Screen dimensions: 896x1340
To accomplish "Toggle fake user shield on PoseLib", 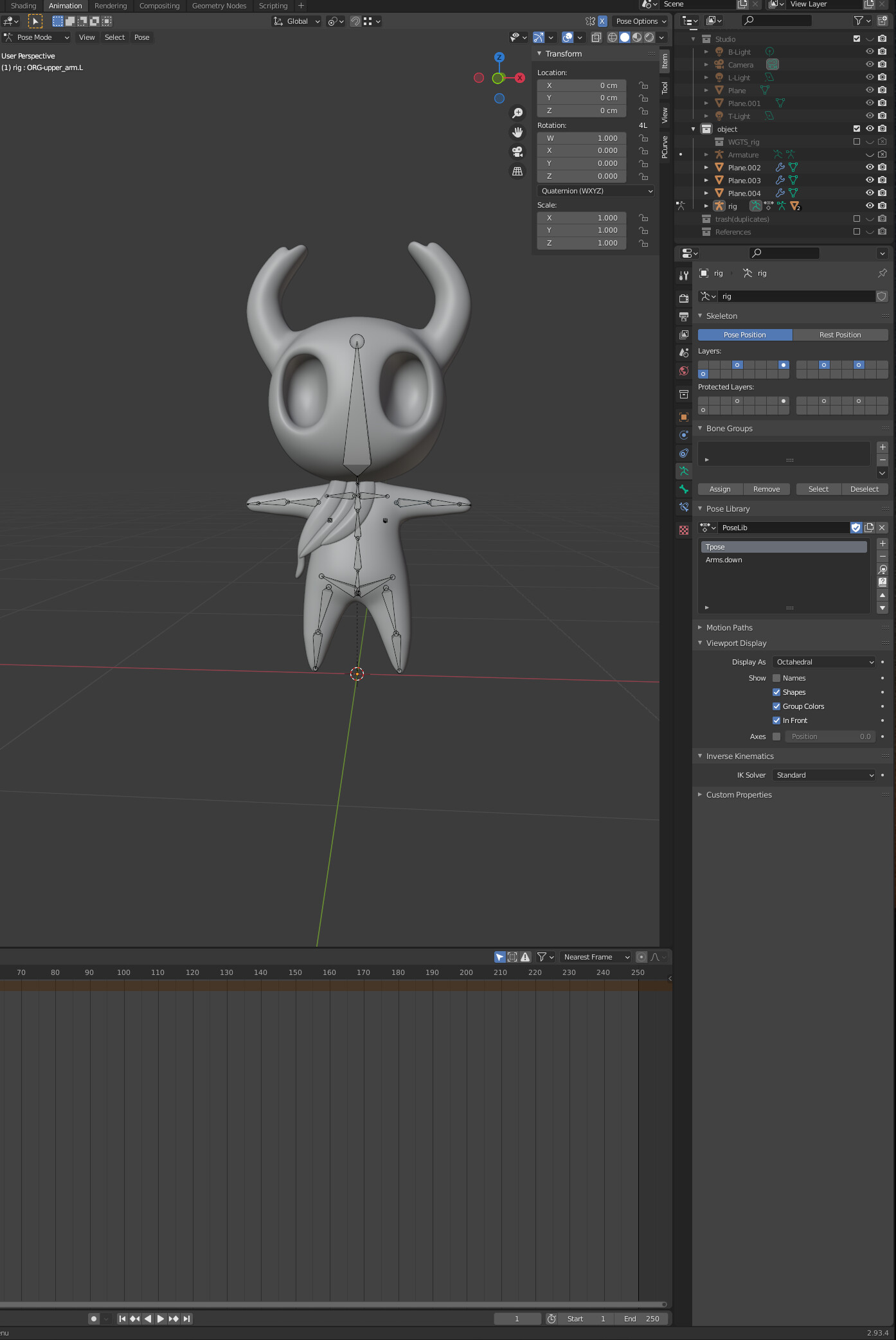I will coord(856,528).
